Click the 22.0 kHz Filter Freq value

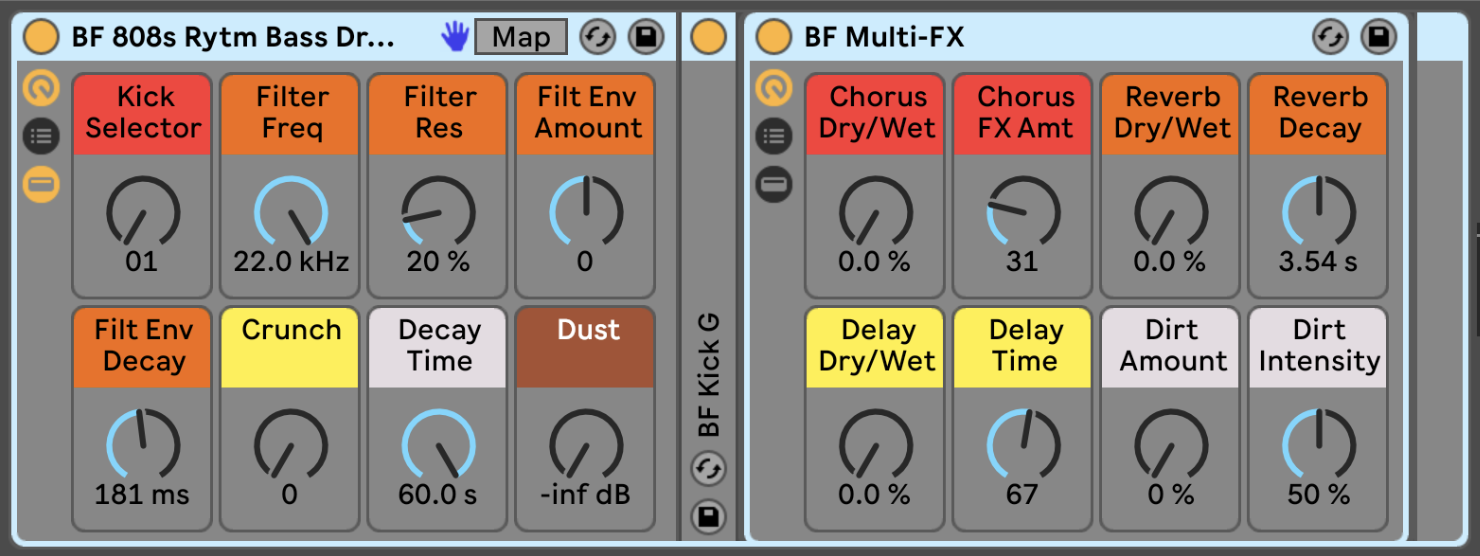(x=291, y=262)
